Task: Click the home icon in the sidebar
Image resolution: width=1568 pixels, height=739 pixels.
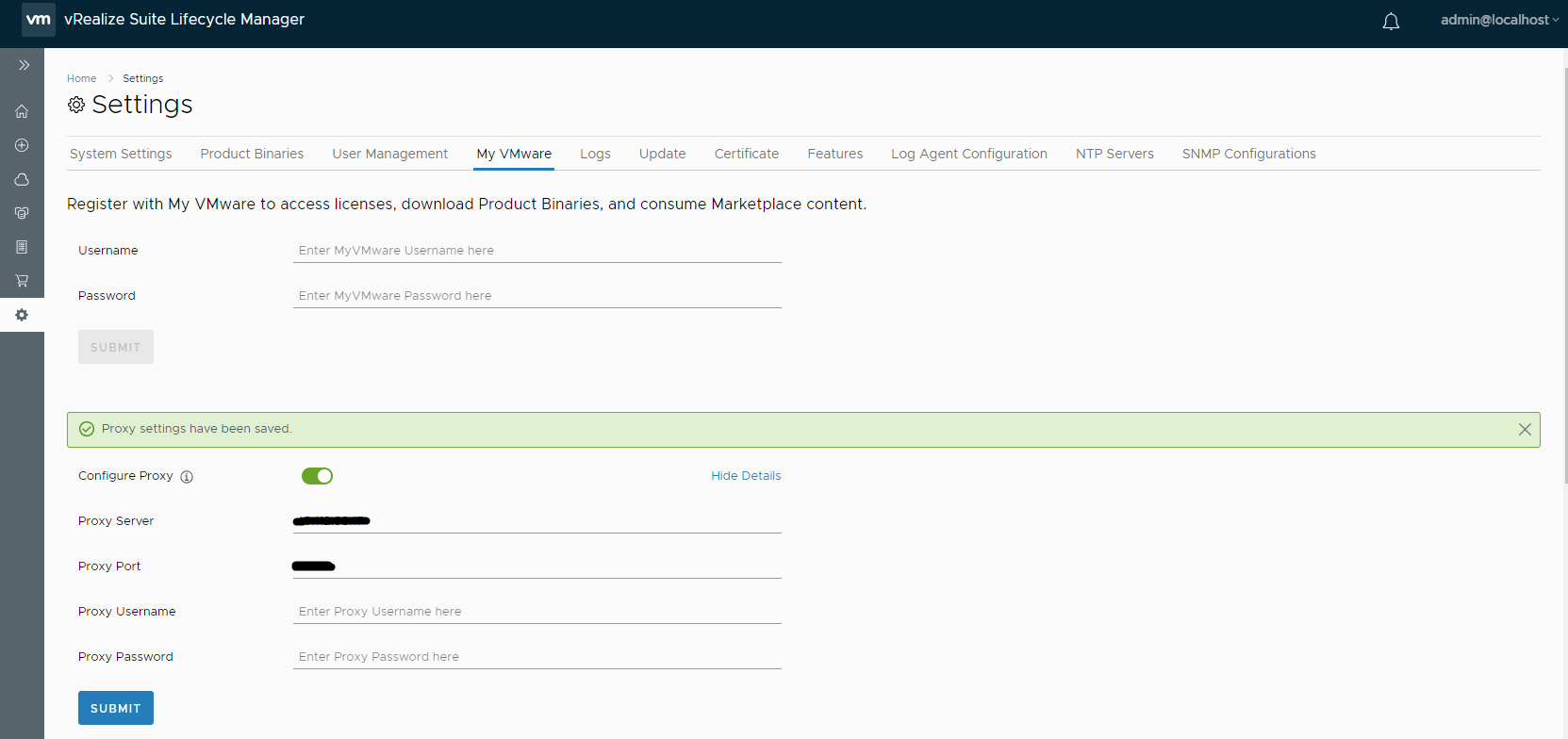Action: click(x=22, y=111)
